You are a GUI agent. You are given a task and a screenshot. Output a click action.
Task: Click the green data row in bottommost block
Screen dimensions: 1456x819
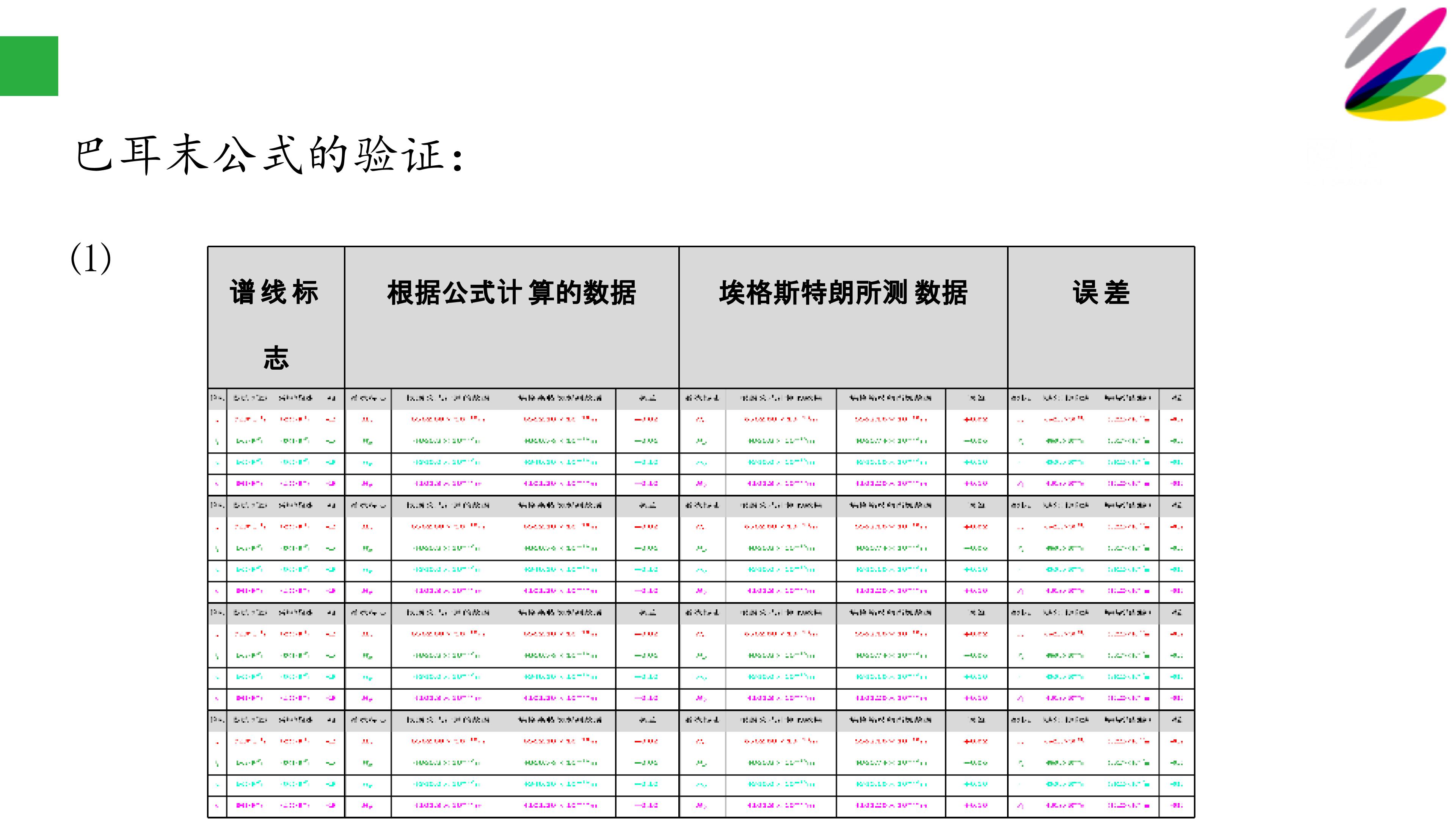[x=701, y=763]
